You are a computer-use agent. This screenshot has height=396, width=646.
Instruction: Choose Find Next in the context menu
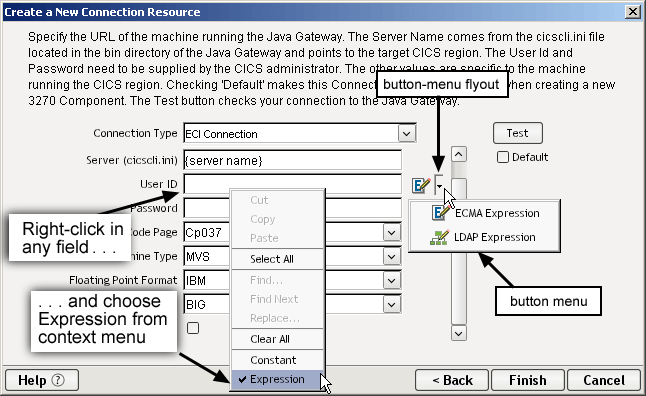277,299
